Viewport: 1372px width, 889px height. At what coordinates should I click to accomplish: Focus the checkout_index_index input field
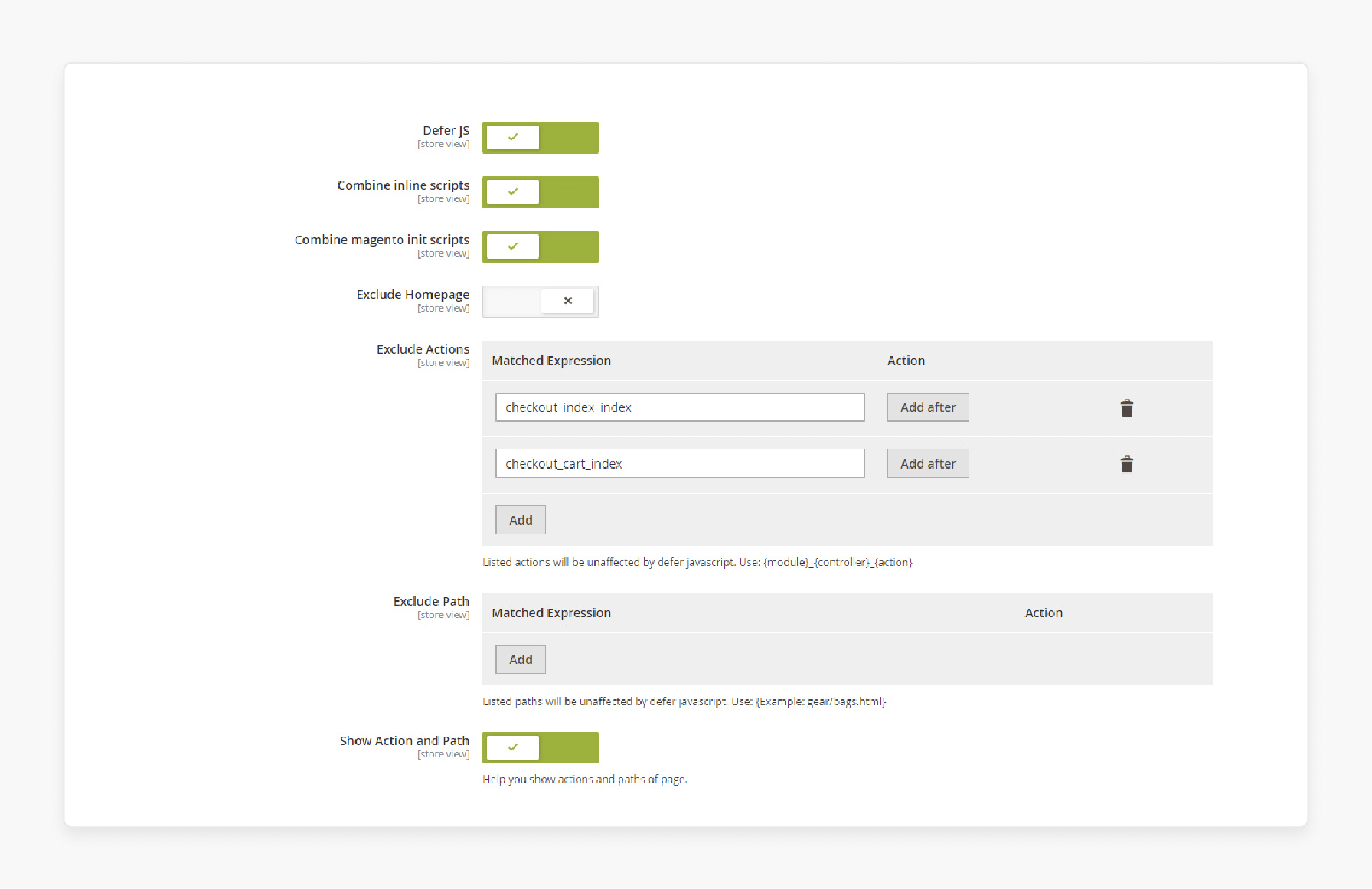pyautogui.click(x=680, y=407)
